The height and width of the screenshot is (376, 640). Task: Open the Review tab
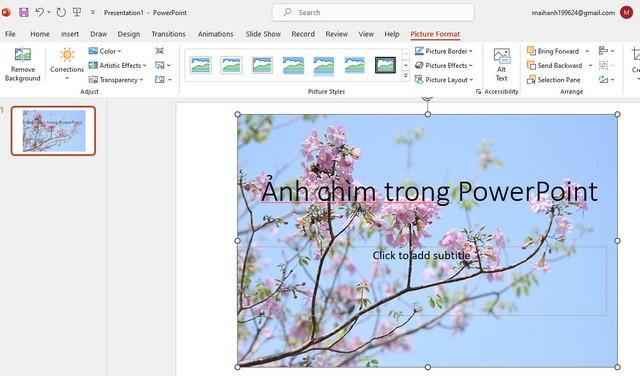[x=336, y=34]
